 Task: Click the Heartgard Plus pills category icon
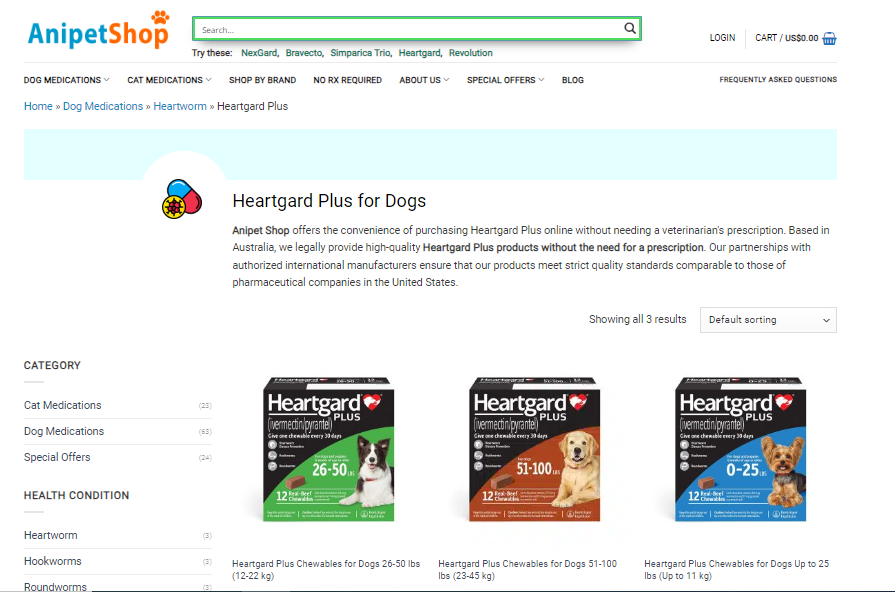tap(182, 199)
